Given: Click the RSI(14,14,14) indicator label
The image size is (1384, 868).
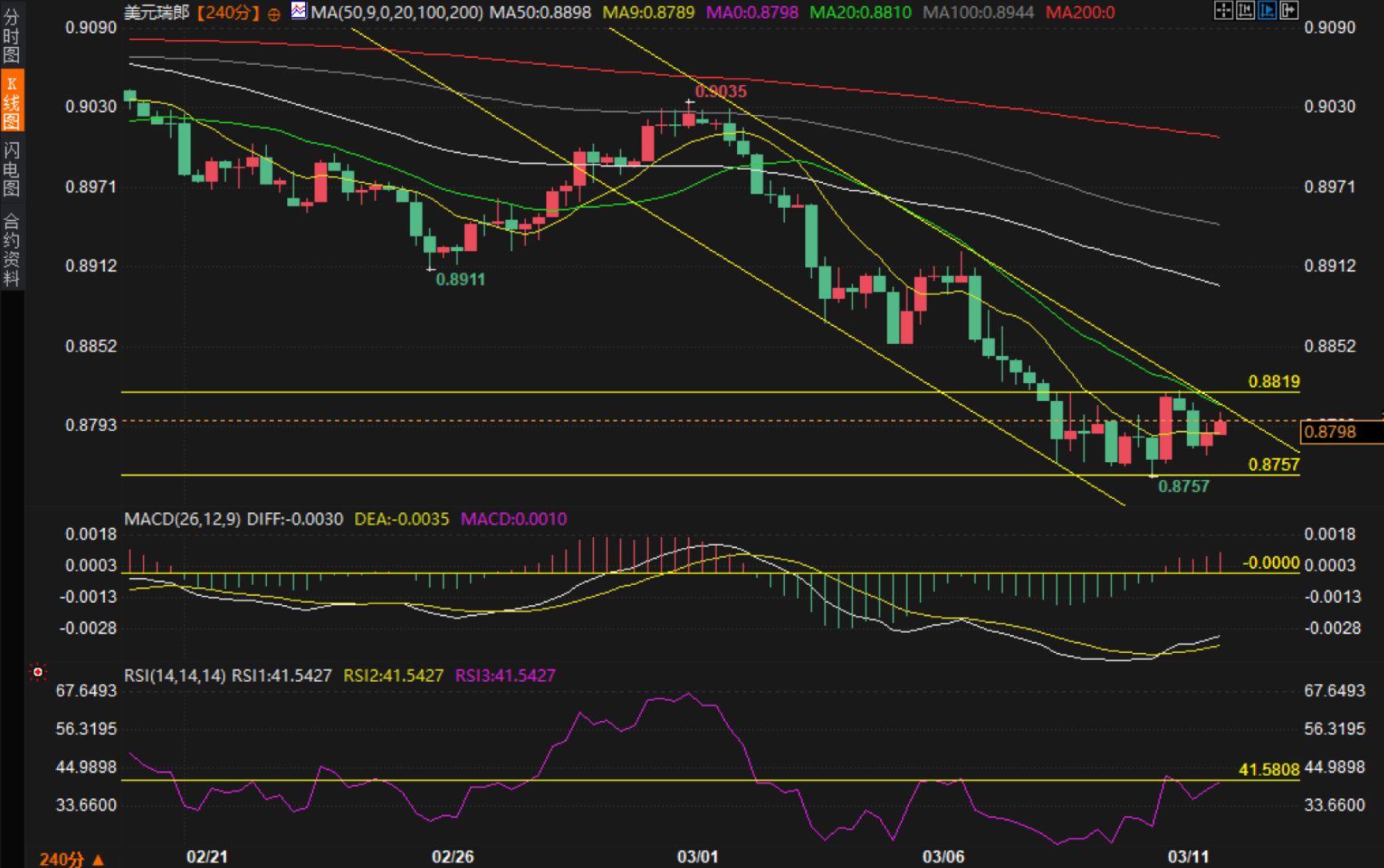Looking at the screenshot, I should 175,676.
